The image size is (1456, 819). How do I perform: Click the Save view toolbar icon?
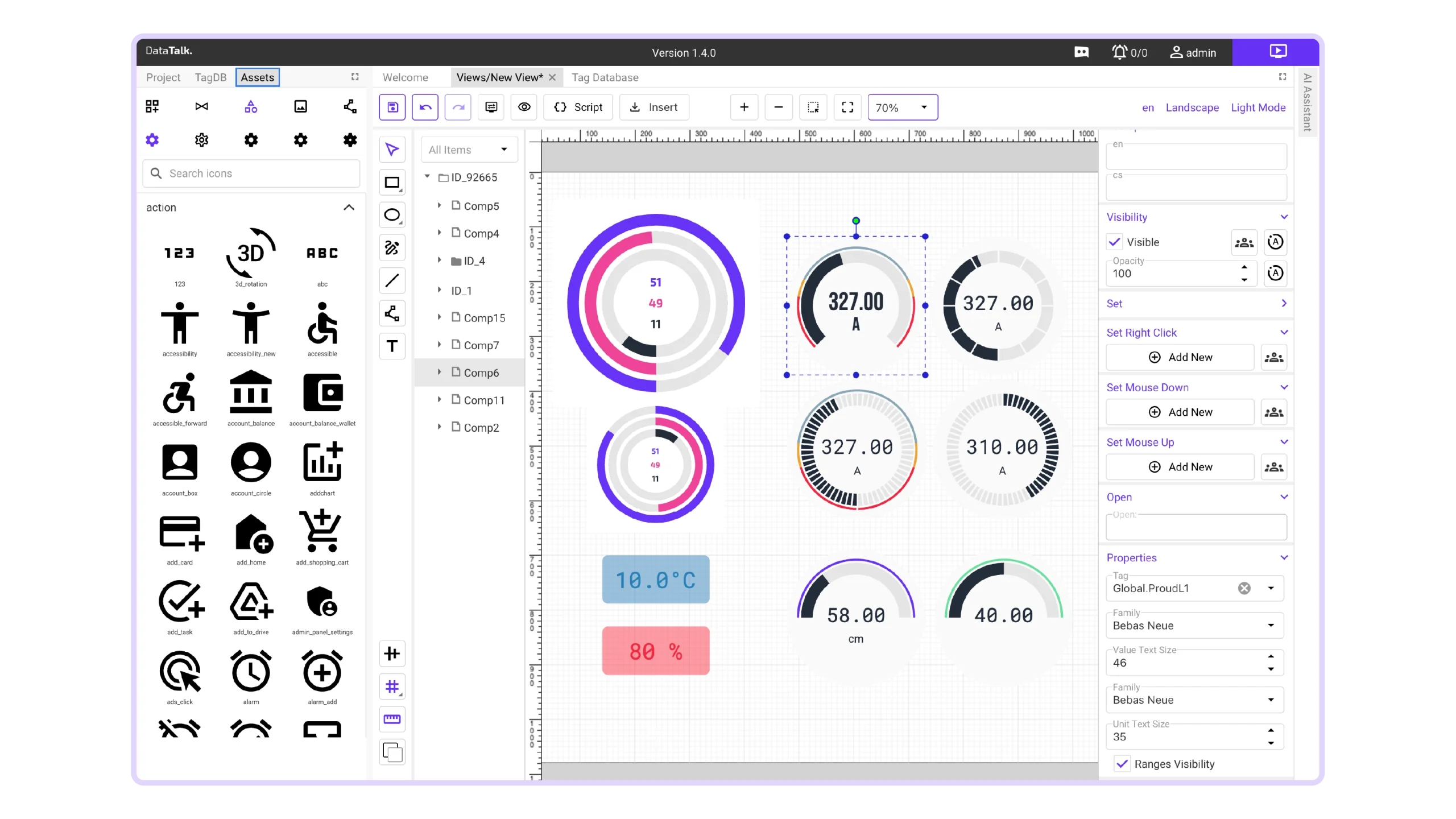392,107
